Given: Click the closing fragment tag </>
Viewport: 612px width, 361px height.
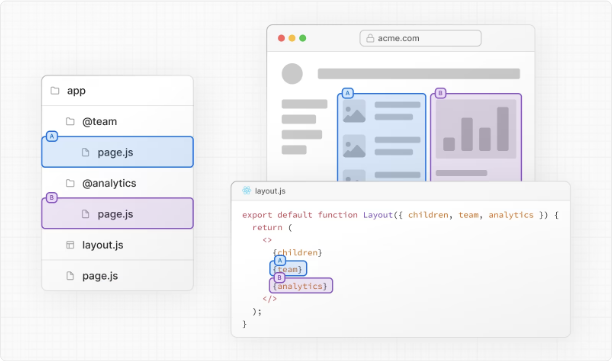Looking at the screenshot, I should click(x=270, y=299).
